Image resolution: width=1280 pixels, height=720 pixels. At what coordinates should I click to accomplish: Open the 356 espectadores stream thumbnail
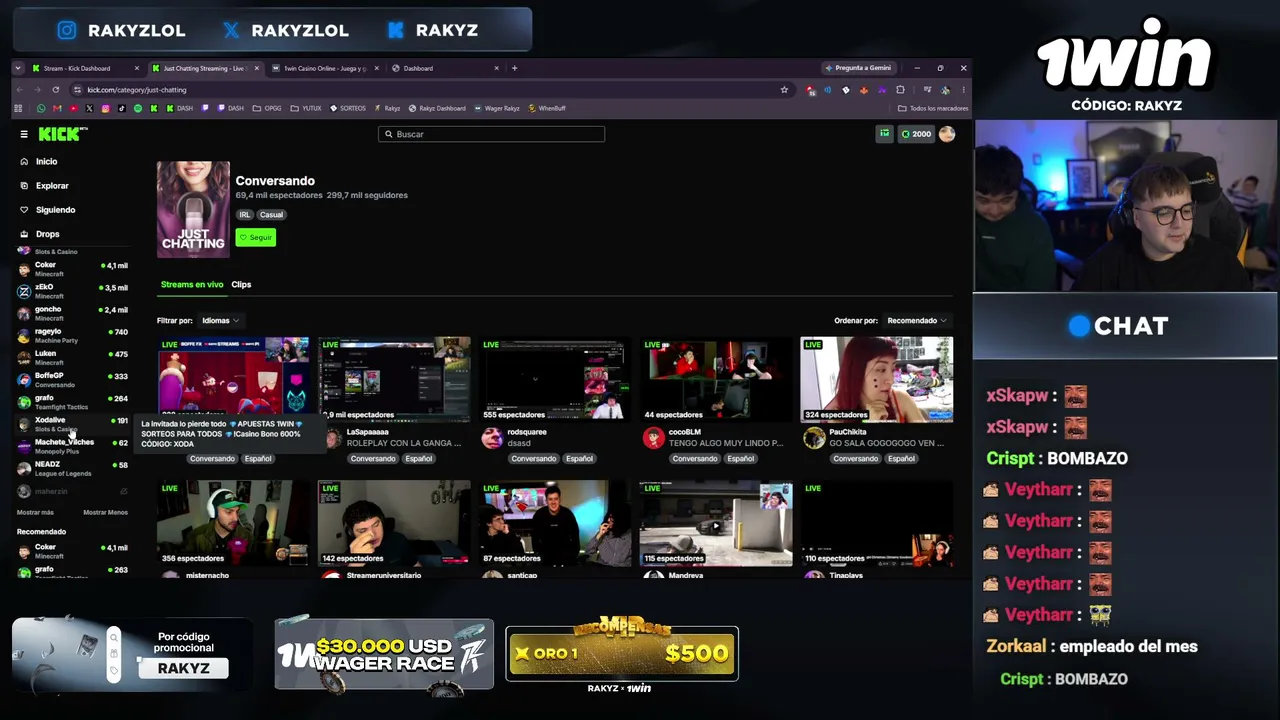(x=233, y=523)
